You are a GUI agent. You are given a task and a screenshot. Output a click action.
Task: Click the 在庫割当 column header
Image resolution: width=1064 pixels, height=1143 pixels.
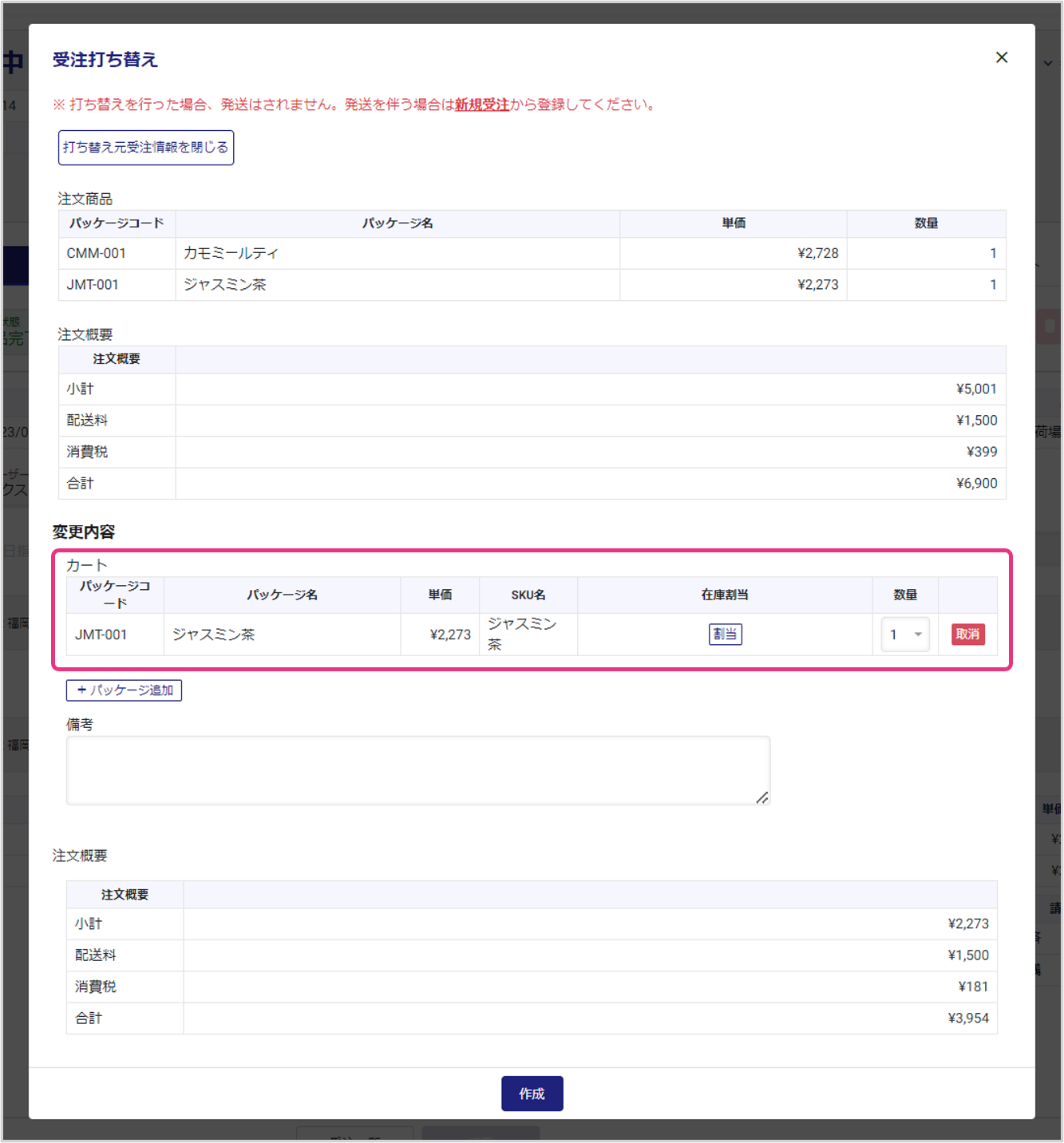tap(725, 595)
